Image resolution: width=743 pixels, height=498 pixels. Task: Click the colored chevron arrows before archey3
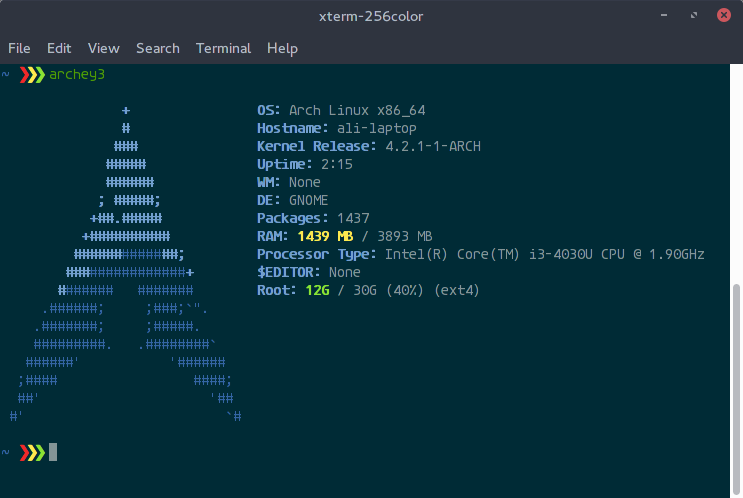click(x=32, y=74)
